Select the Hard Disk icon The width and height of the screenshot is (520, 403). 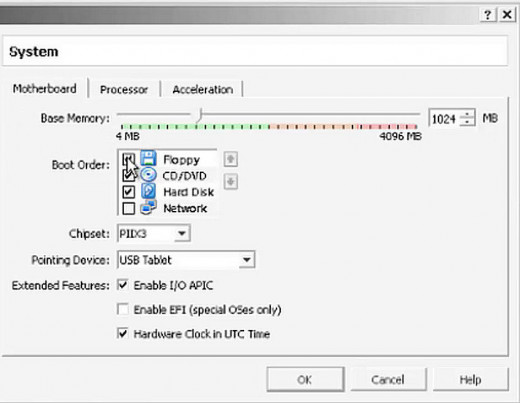pos(148,191)
